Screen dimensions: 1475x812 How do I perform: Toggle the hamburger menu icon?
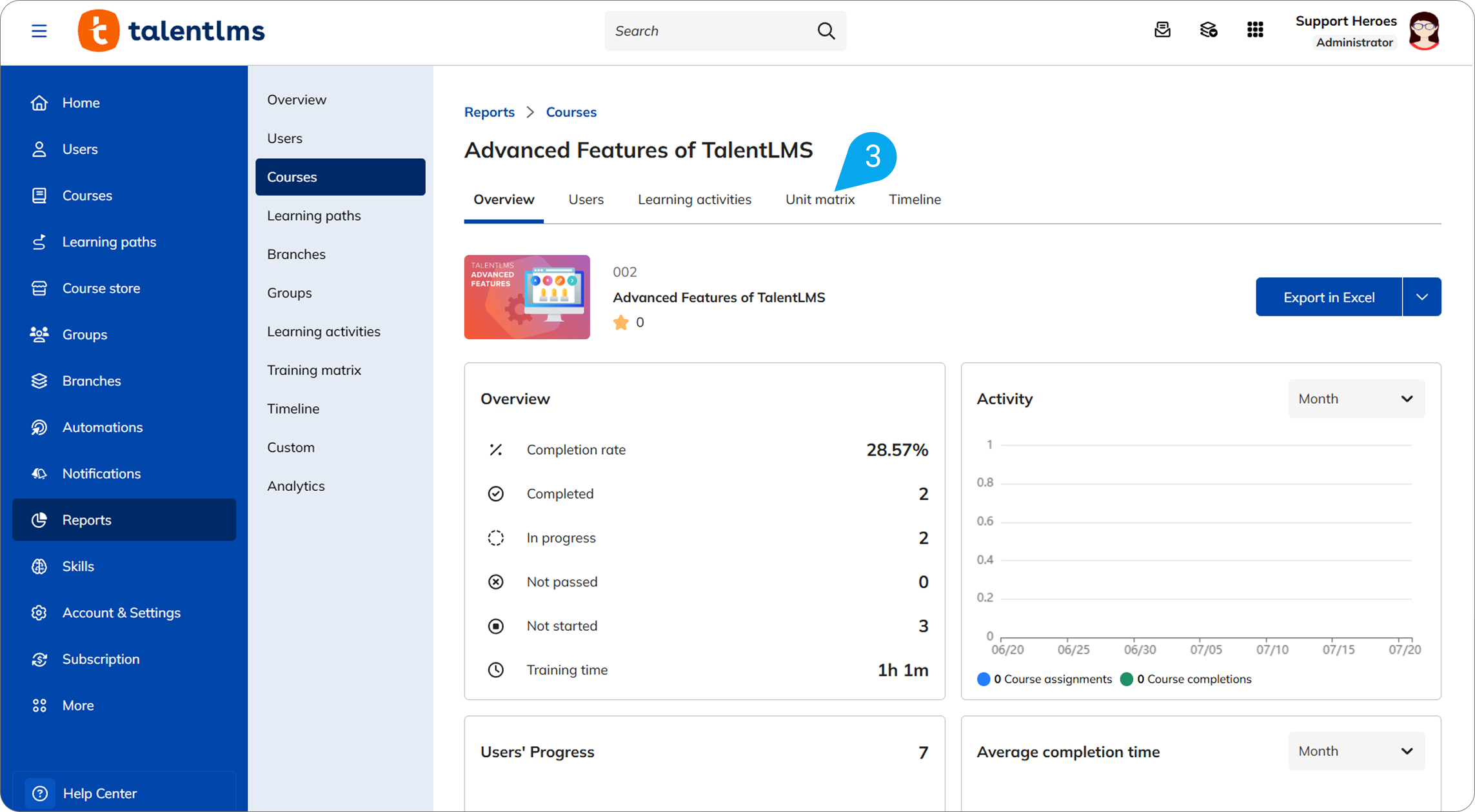[39, 31]
